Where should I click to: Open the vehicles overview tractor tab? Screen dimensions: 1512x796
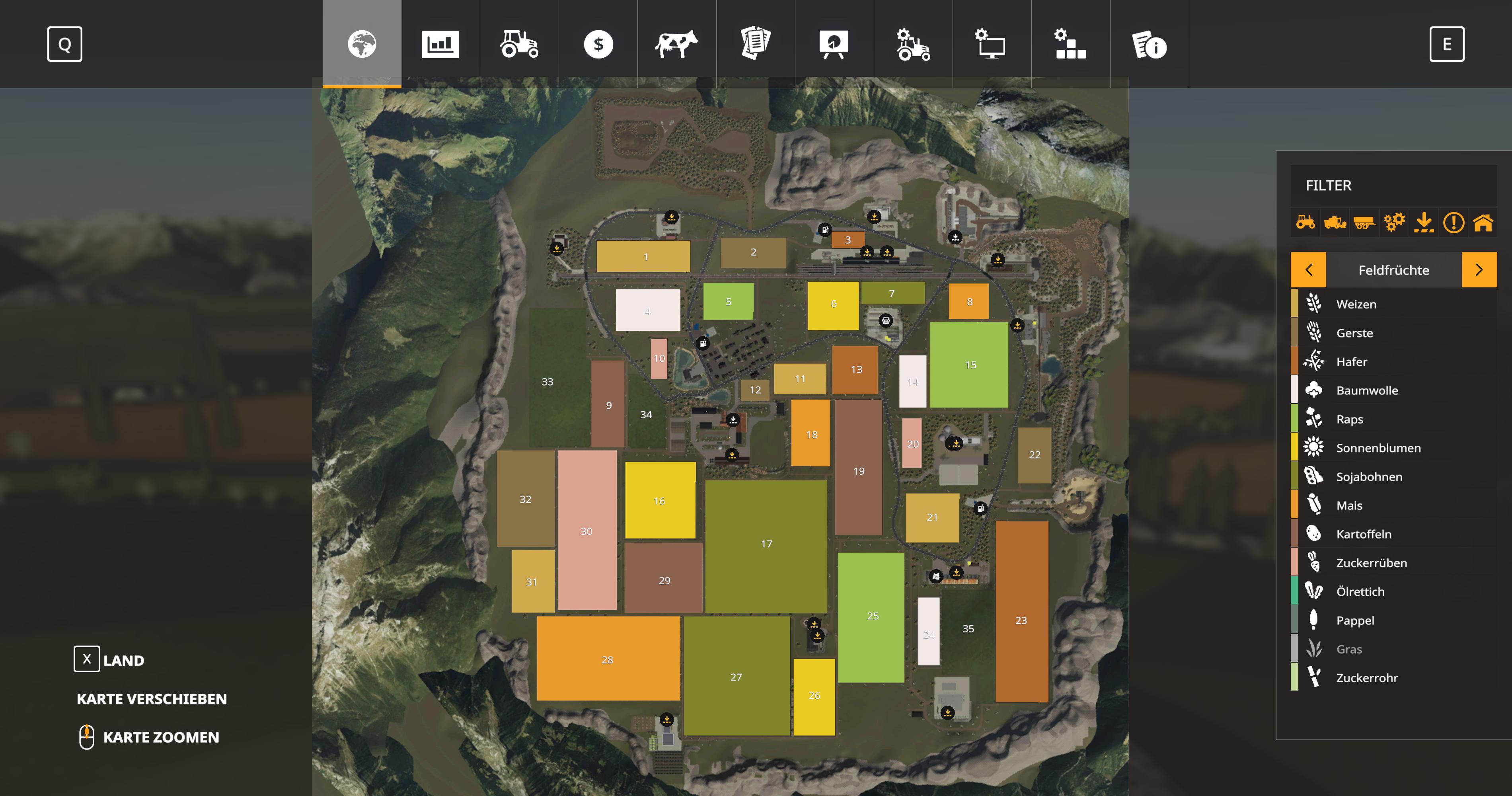pos(519,44)
